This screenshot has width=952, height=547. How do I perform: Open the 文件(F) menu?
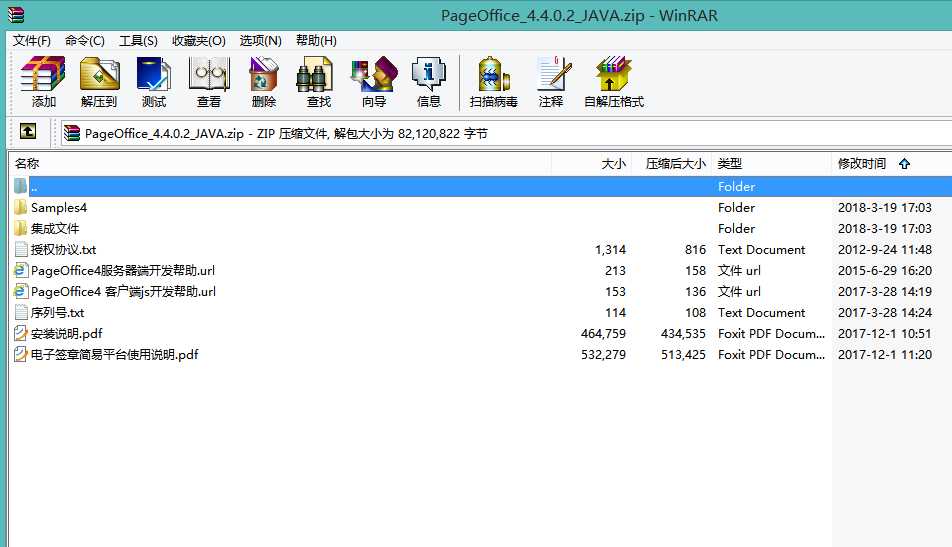coord(32,41)
